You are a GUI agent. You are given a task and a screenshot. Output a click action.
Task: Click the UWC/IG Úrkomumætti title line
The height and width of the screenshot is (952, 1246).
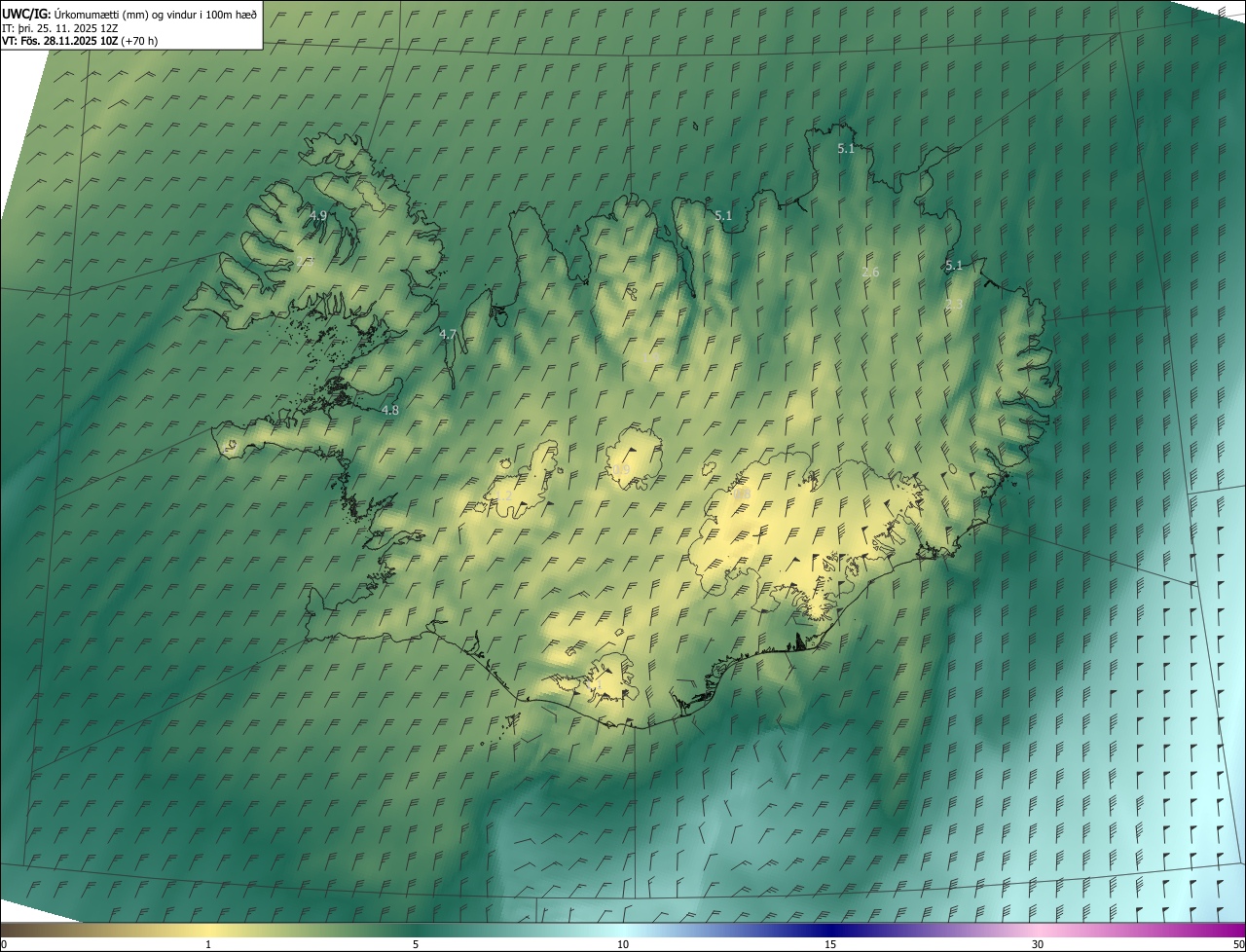129,14
